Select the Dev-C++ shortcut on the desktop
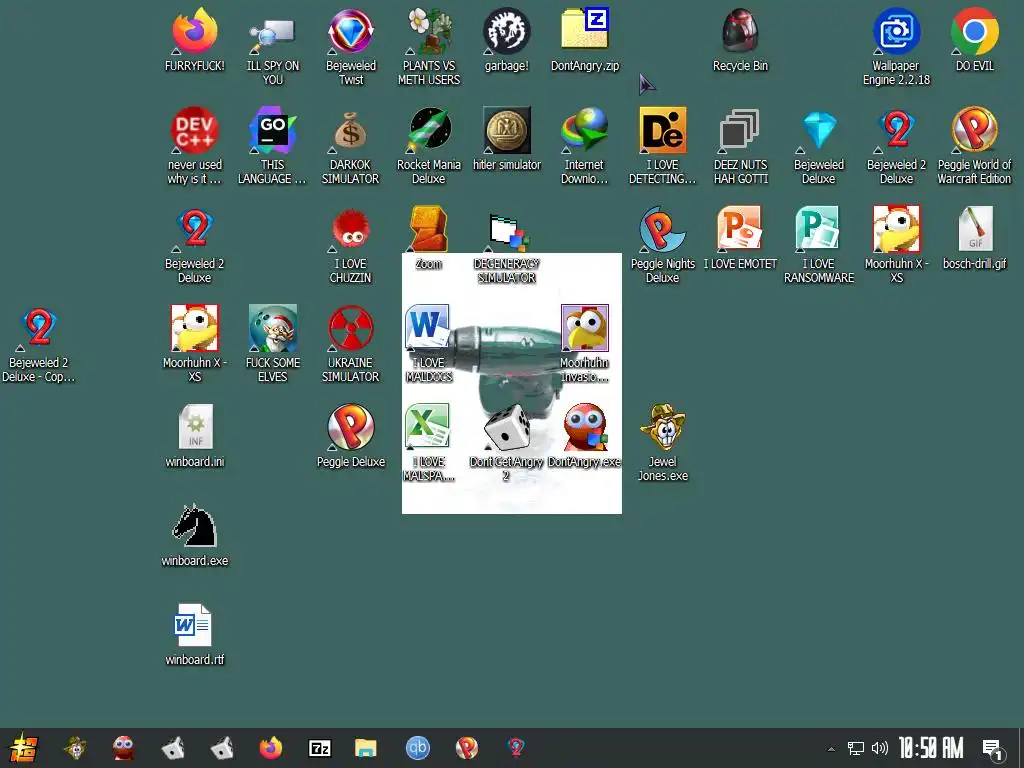Image resolution: width=1024 pixels, height=768 pixels. 195,147
